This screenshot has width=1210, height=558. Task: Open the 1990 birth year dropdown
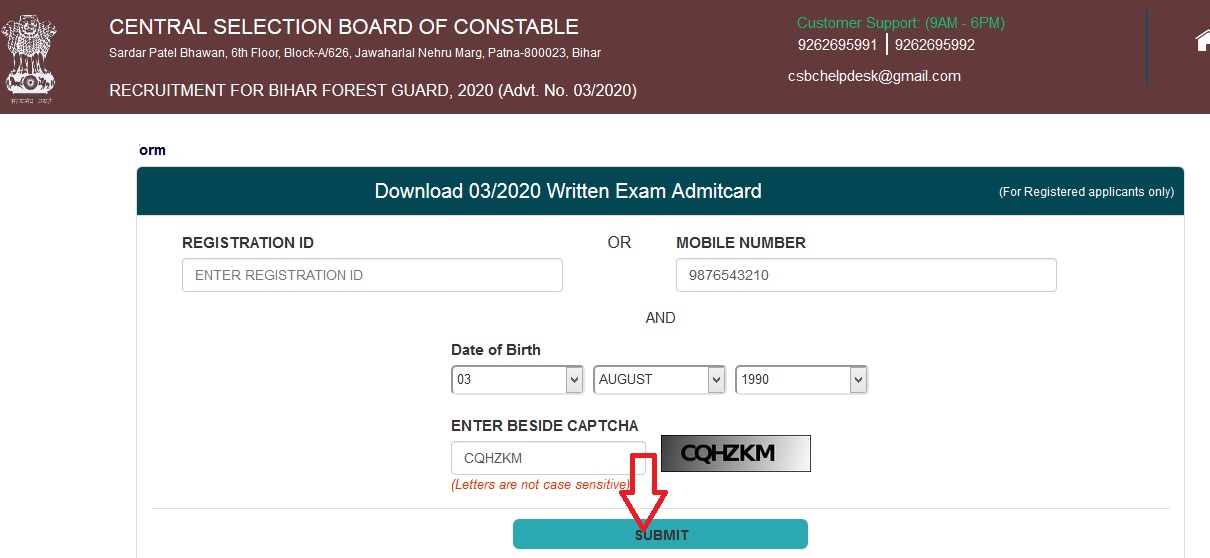pos(801,380)
